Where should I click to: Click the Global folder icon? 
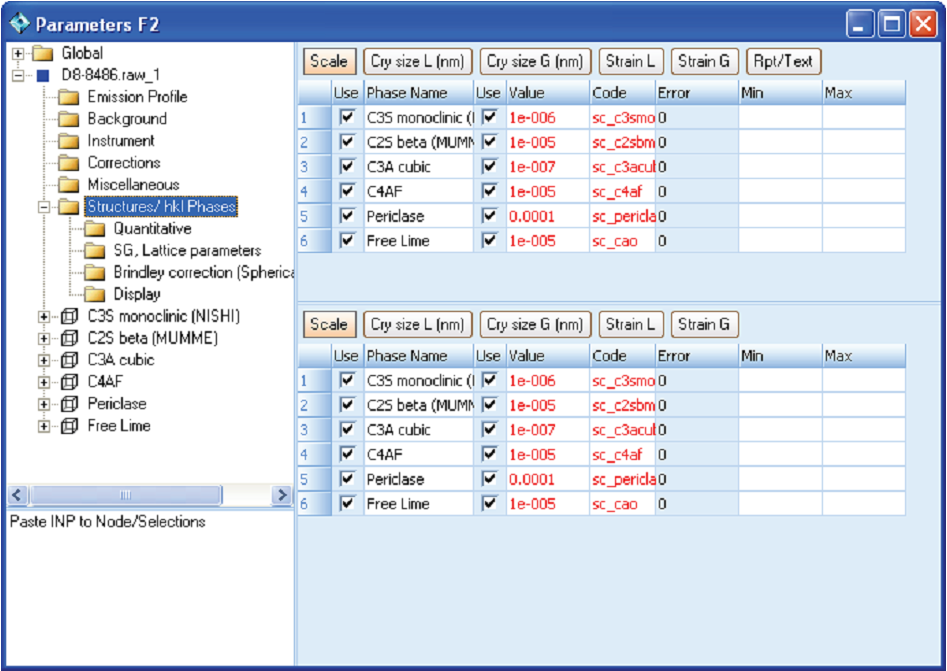[42, 53]
